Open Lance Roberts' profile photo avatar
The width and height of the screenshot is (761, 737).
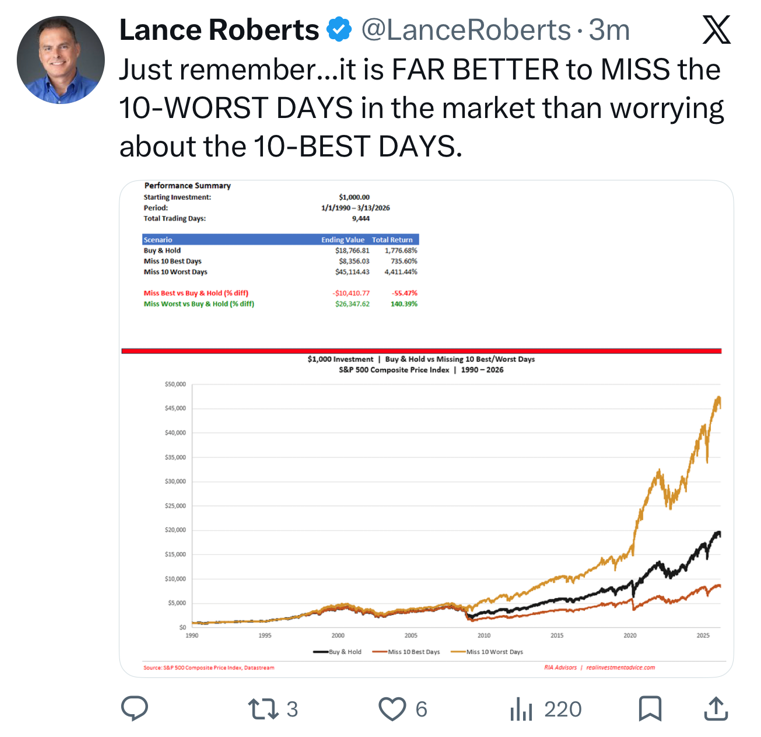coord(61,60)
